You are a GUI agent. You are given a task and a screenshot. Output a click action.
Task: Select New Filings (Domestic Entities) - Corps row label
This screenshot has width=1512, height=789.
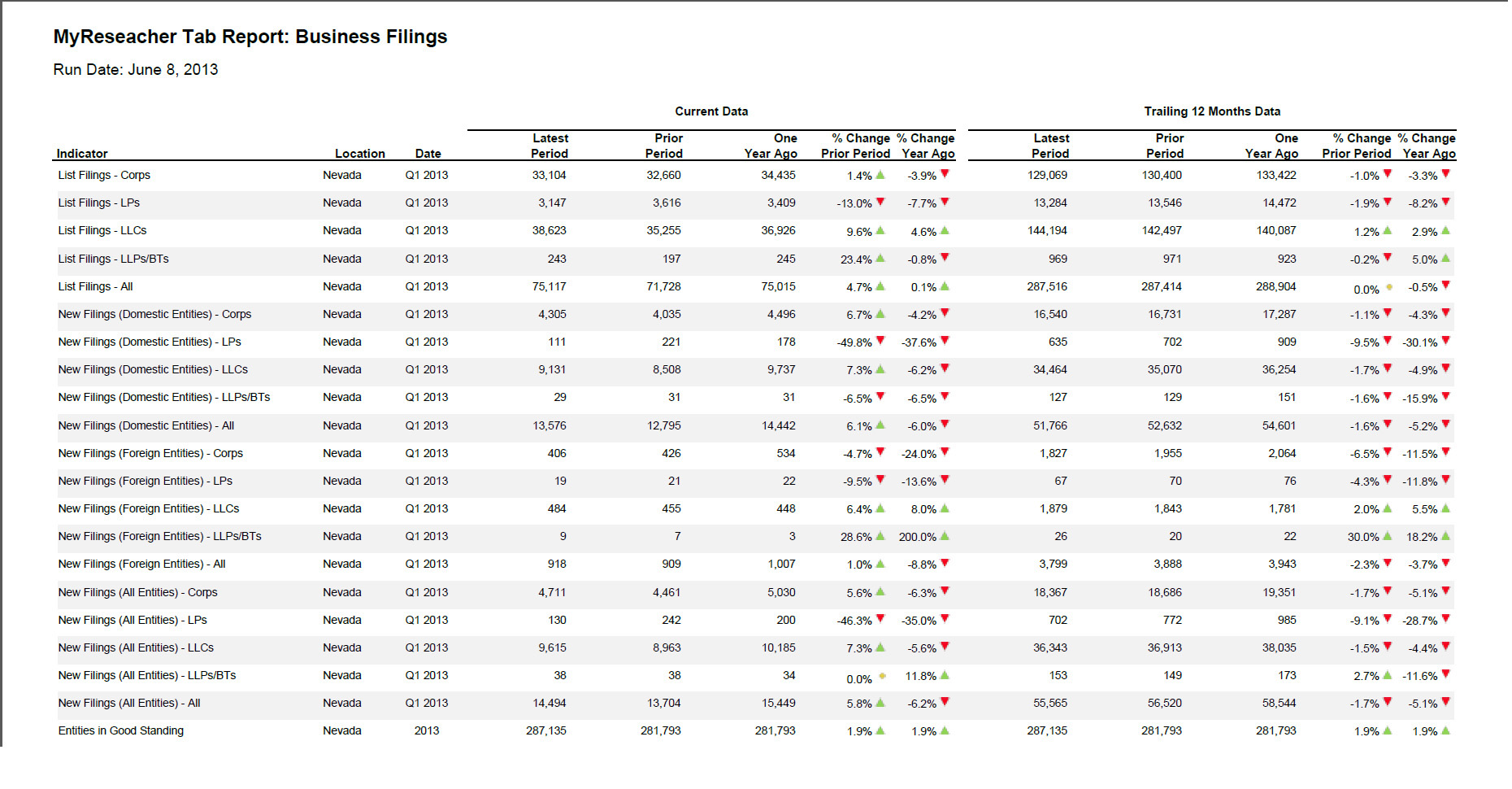pyautogui.click(x=154, y=314)
